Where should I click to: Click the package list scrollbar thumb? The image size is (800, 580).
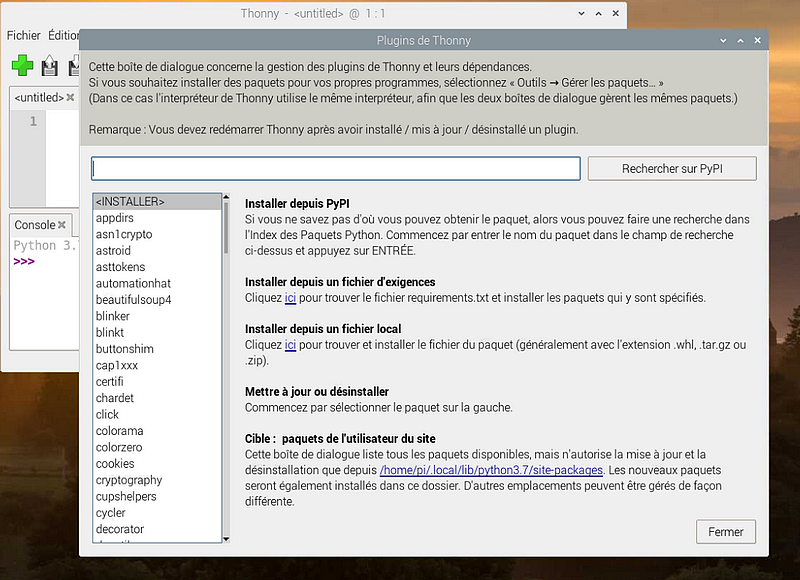[226, 227]
